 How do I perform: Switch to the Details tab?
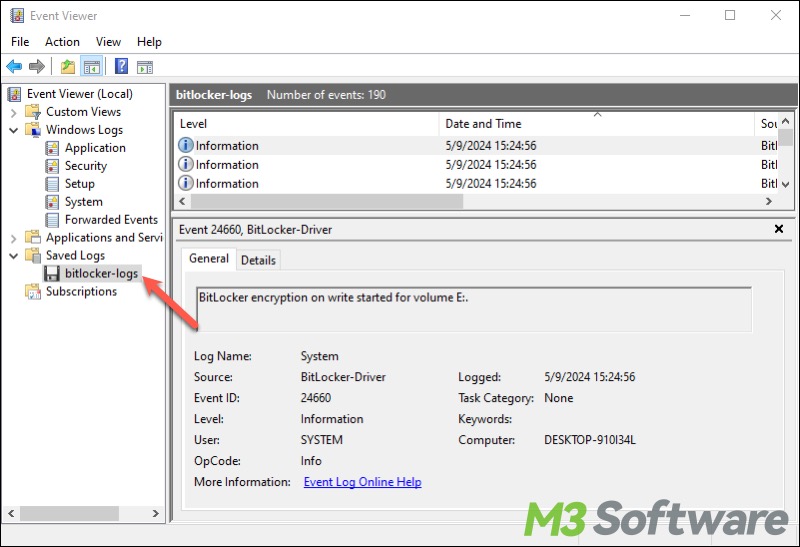pos(258,260)
